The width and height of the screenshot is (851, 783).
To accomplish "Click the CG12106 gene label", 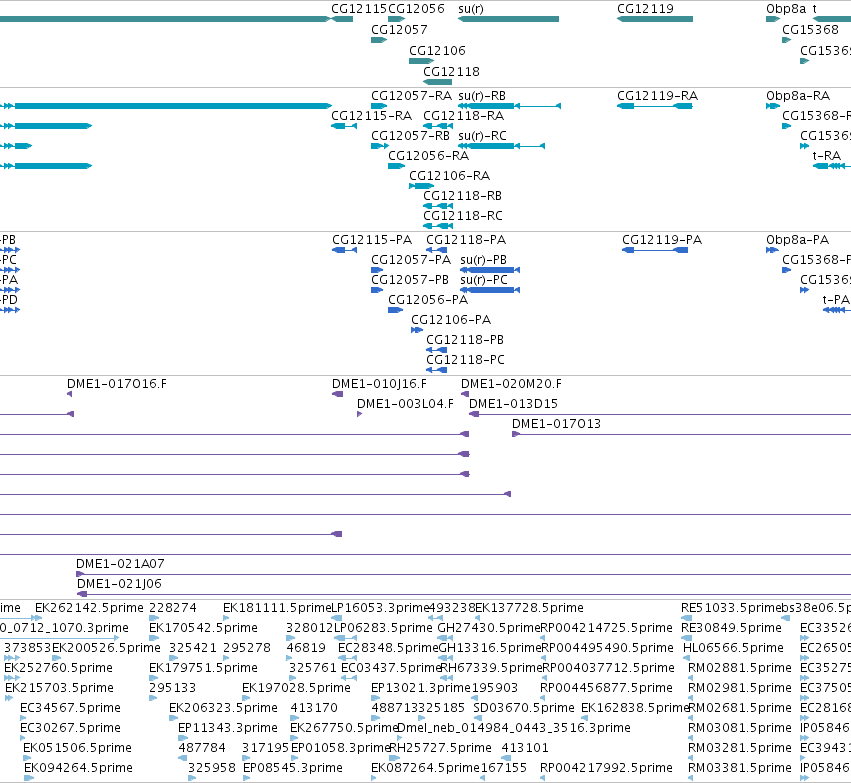I will click(x=437, y=50).
